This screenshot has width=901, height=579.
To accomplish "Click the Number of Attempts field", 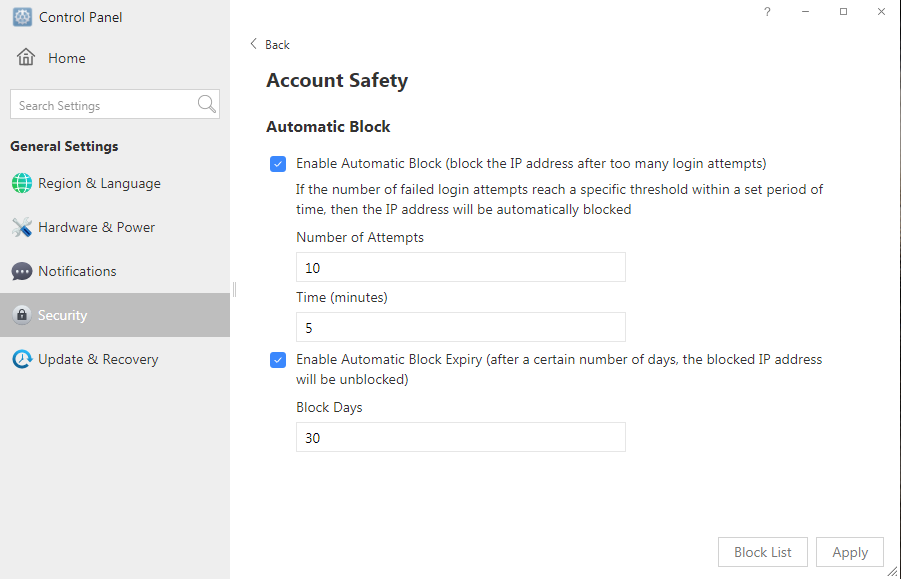I will tap(461, 267).
